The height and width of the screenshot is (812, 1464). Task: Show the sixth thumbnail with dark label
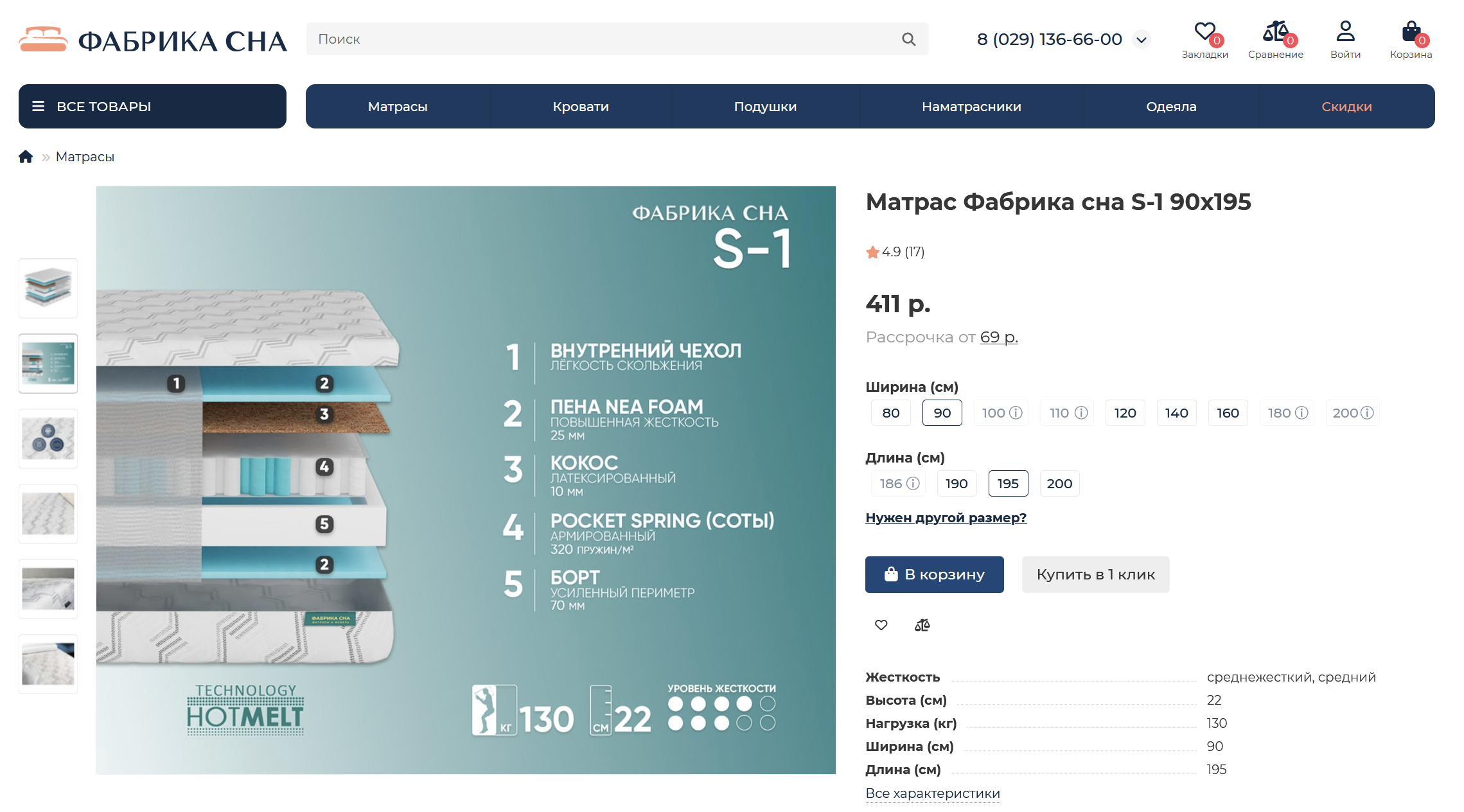pyautogui.click(x=48, y=664)
